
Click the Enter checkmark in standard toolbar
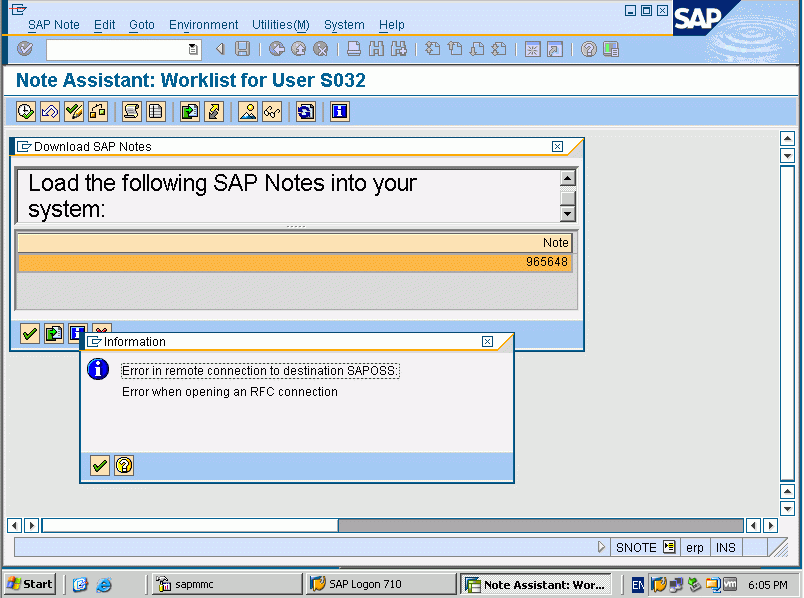pyautogui.click(x=25, y=49)
